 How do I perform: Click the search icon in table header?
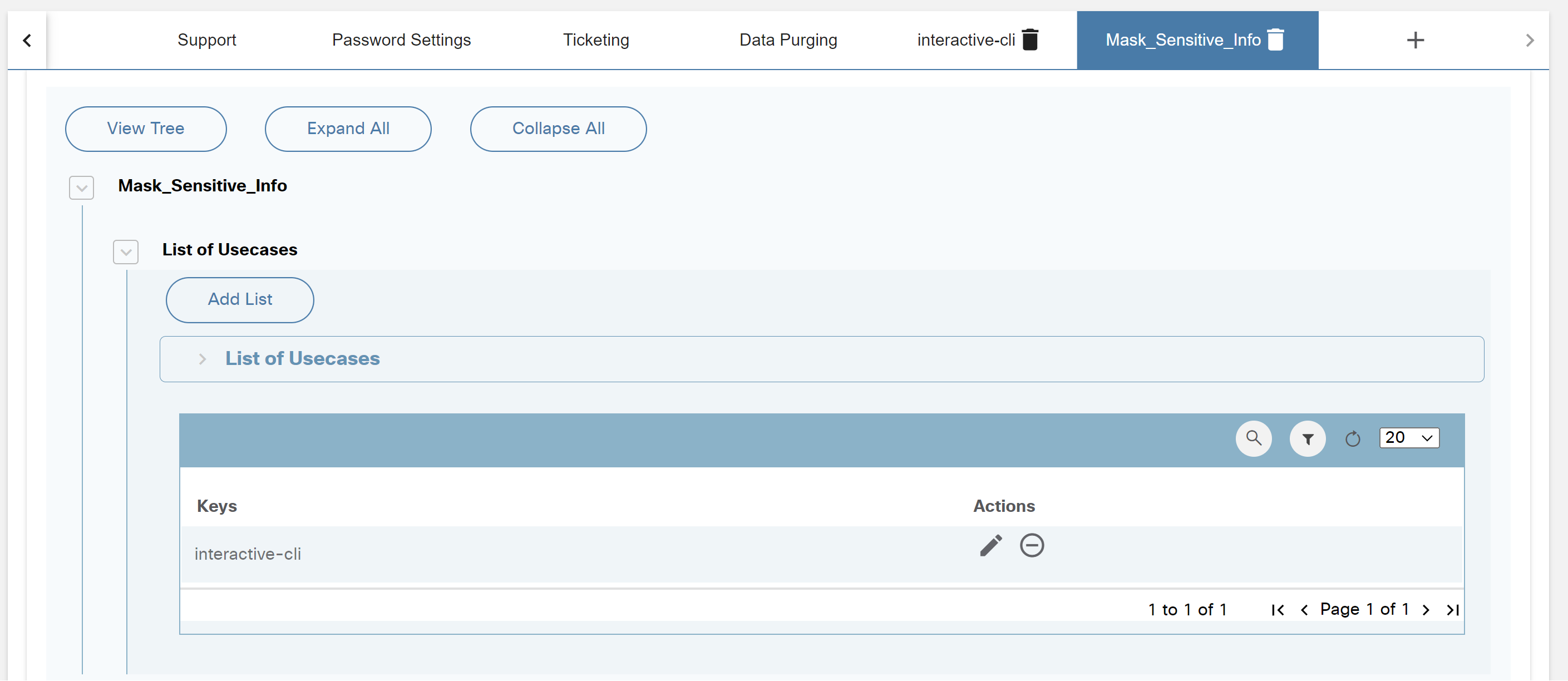pyautogui.click(x=1253, y=437)
